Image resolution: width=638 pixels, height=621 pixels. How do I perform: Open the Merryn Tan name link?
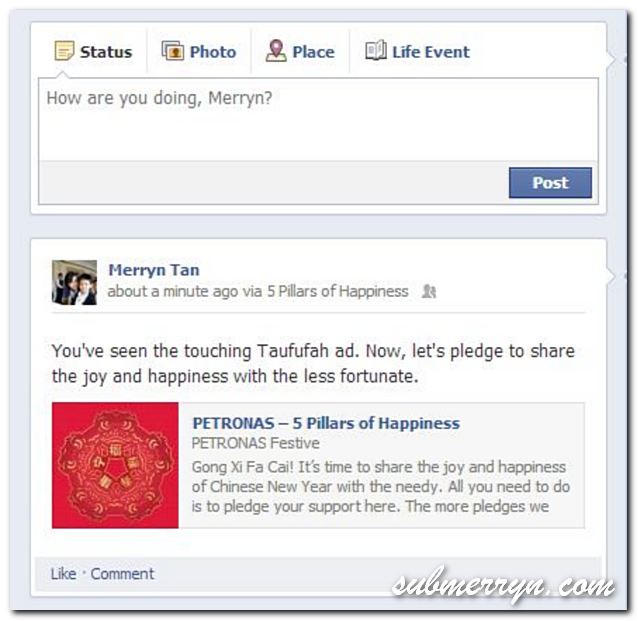(154, 270)
